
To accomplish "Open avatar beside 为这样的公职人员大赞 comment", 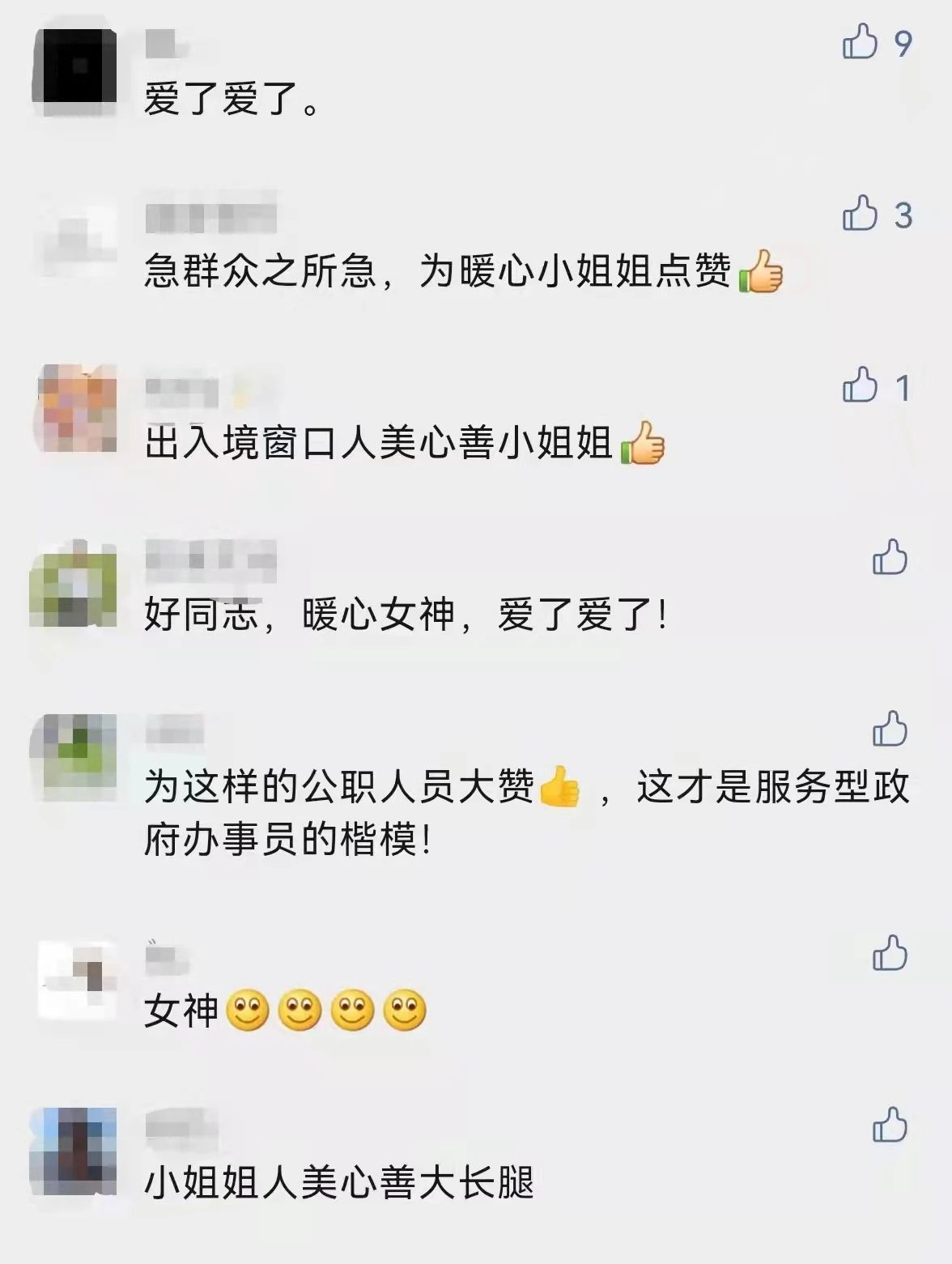I will click(74, 756).
